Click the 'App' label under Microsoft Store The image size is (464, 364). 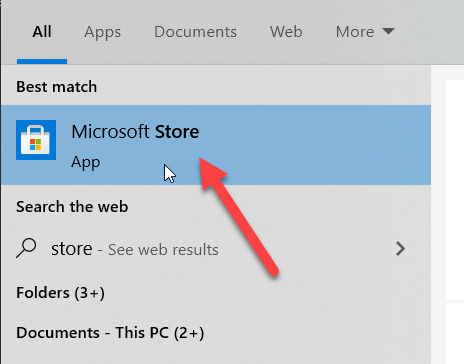click(86, 163)
